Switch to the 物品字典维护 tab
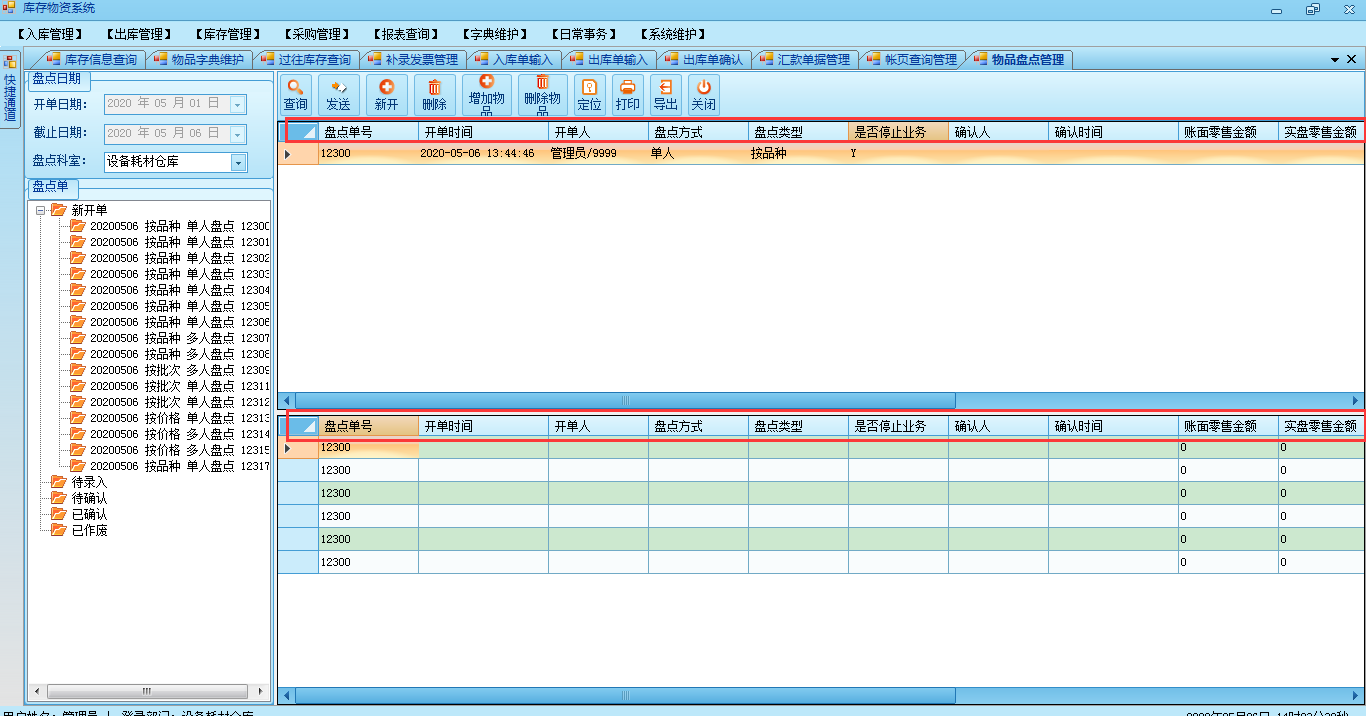 pos(198,60)
